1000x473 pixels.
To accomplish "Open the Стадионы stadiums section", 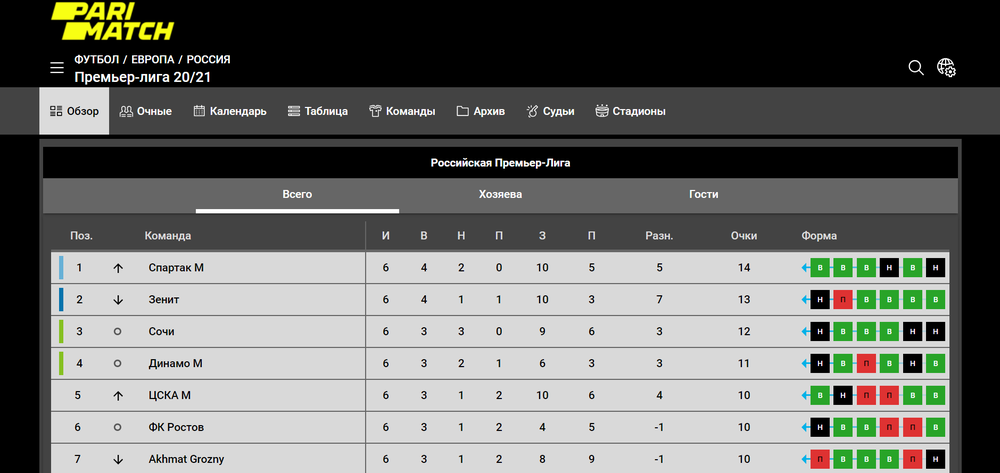I will (630, 111).
